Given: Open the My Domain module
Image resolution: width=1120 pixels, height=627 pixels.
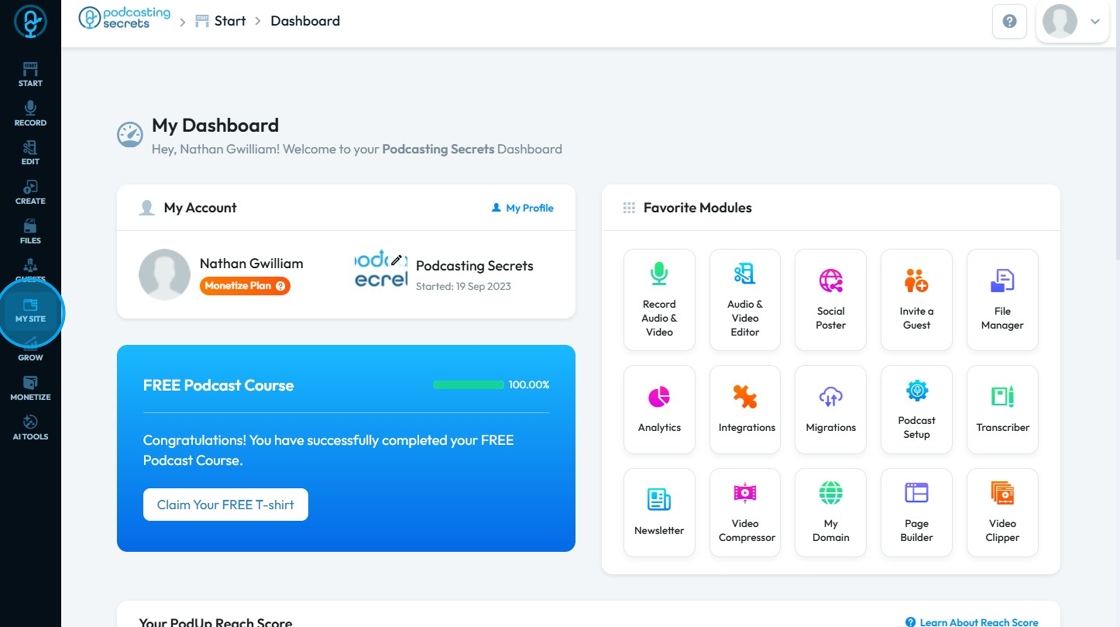Looking at the screenshot, I should pyautogui.click(x=830, y=512).
